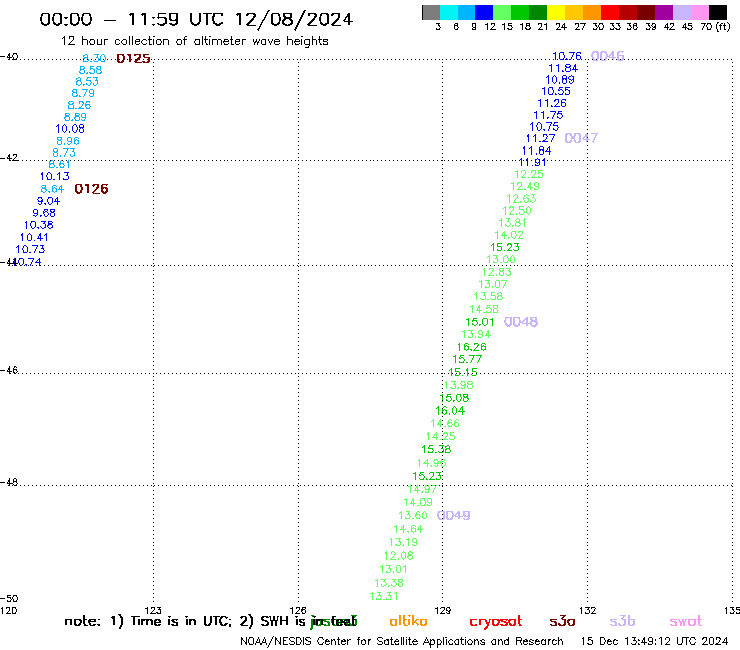The image size is (740, 650).
Task: Click the '70 (ft)' legend scale label
Action: coord(715,26)
